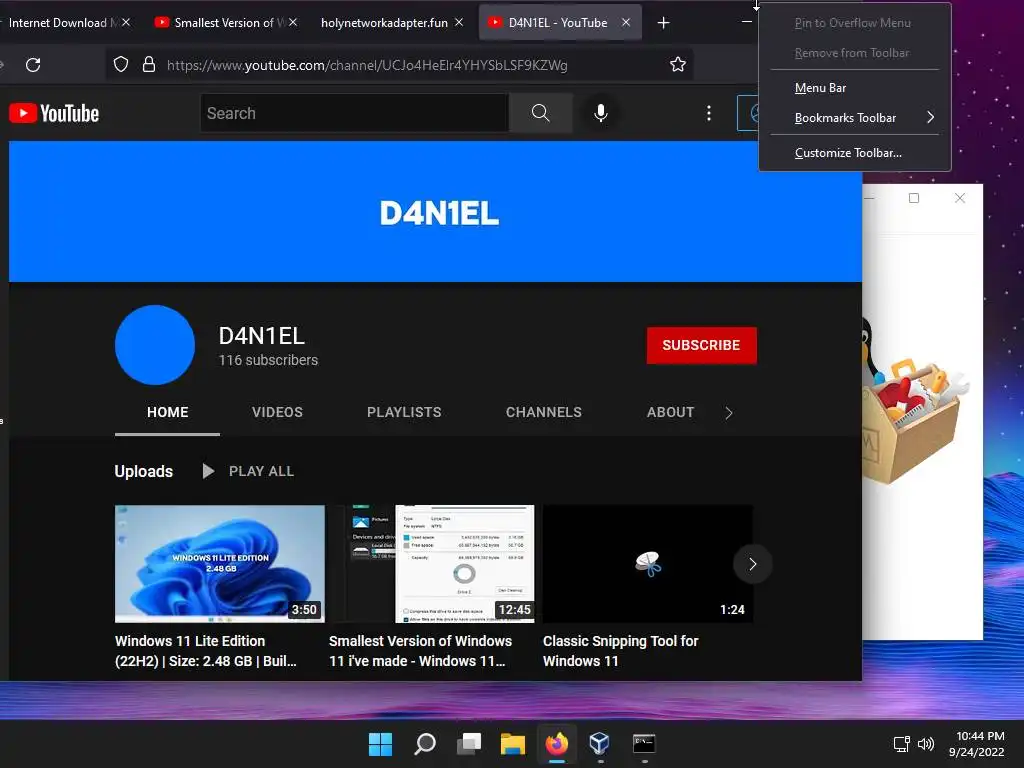This screenshot has width=1024, height=768.
Task: Close the Smallest Version of Windows tab
Action: pyautogui.click(x=293, y=22)
